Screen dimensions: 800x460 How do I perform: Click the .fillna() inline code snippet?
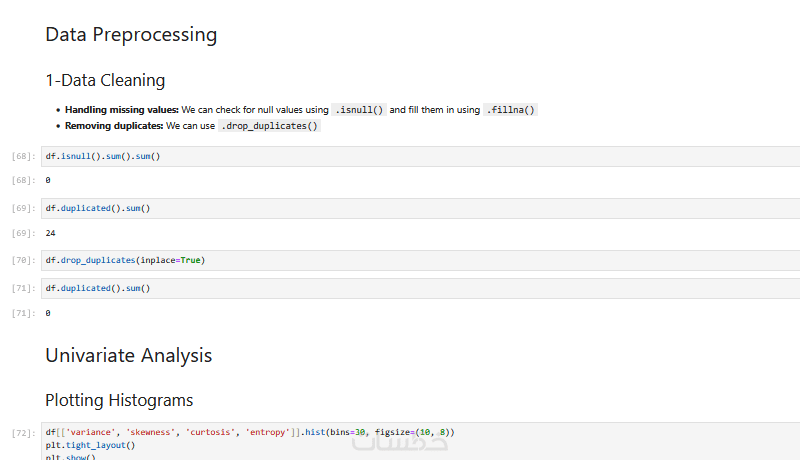pyautogui.click(x=511, y=110)
